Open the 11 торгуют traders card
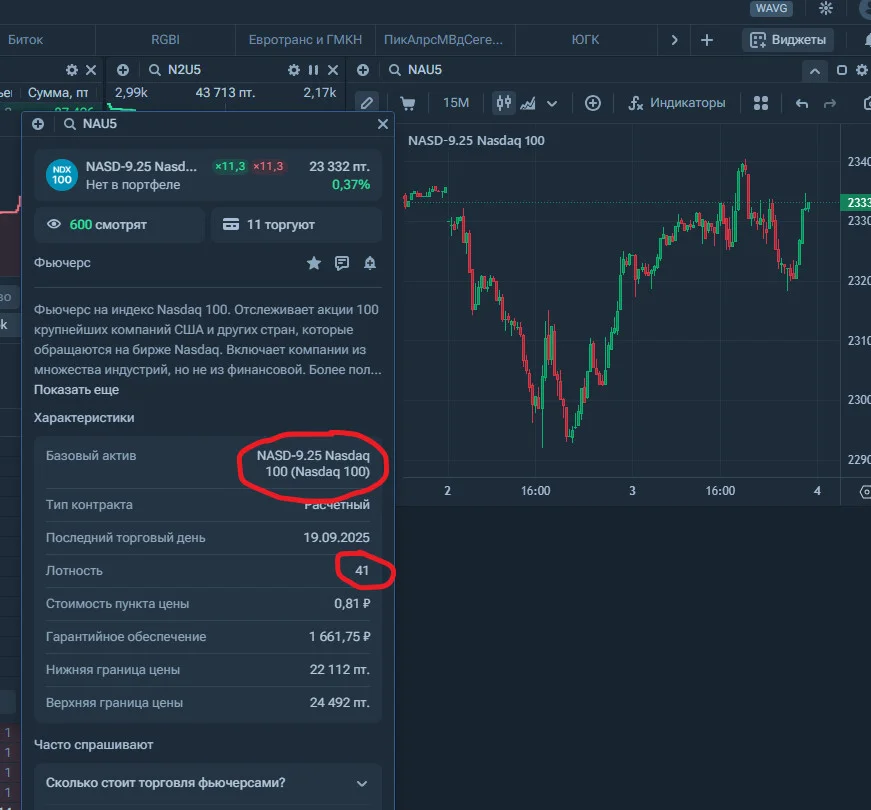The width and height of the screenshot is (871, 810). click(x=296, y=224)
